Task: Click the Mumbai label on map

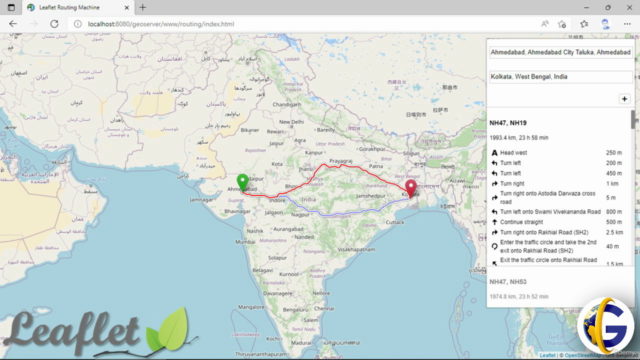Action: pos(245,242)
